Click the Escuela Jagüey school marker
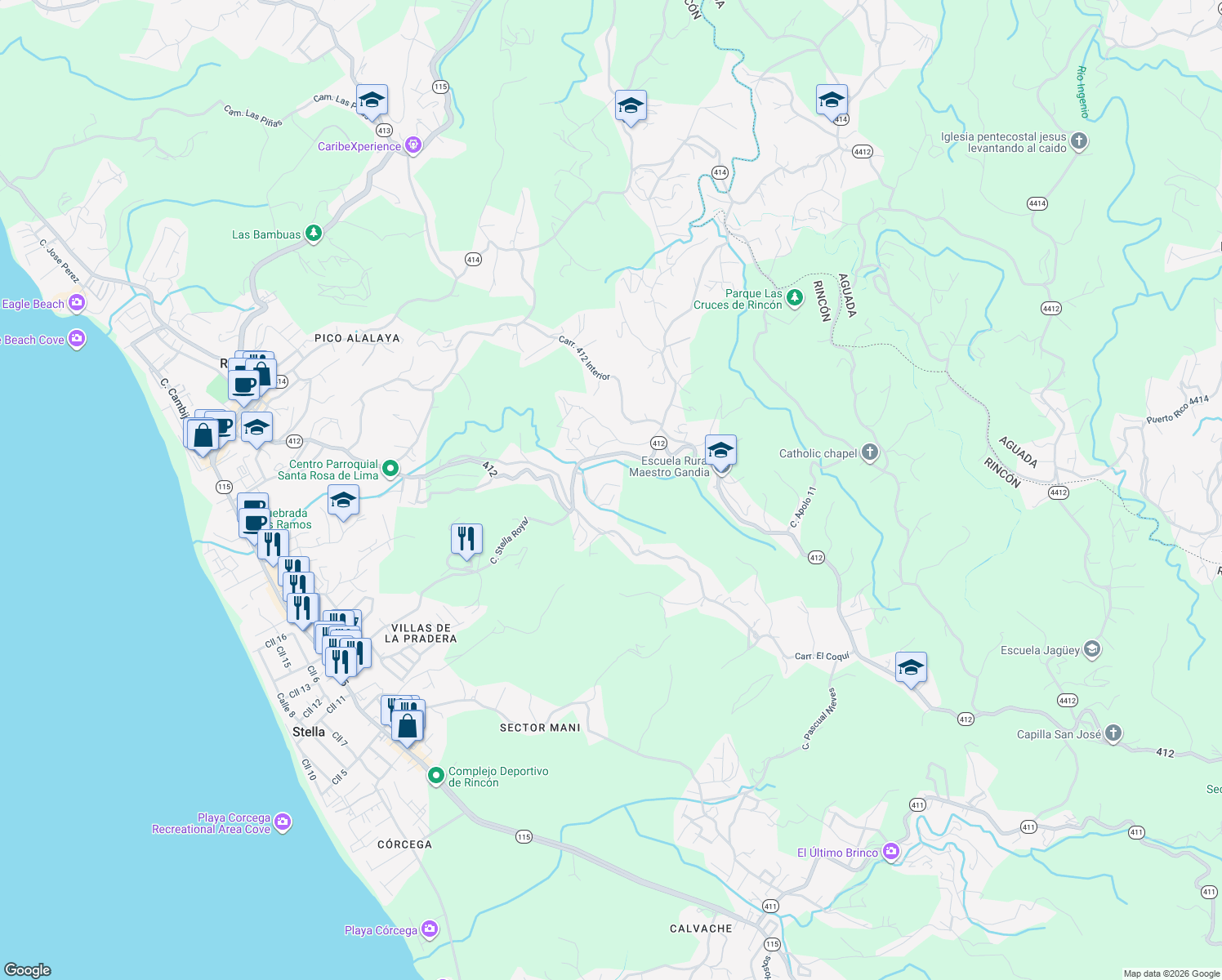Viewport: 1222px width, 980px height. click(x=1091, y=649)
